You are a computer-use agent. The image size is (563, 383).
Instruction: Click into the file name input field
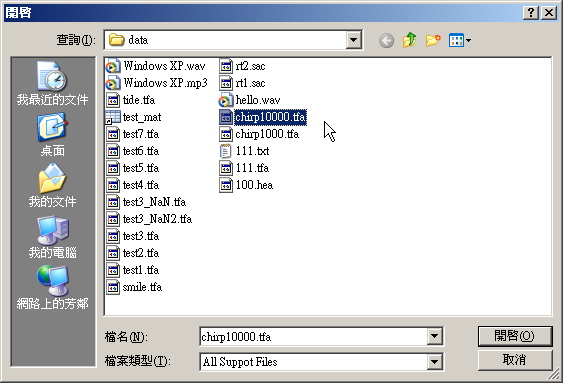pyautogui.click(x=313, y=337)
